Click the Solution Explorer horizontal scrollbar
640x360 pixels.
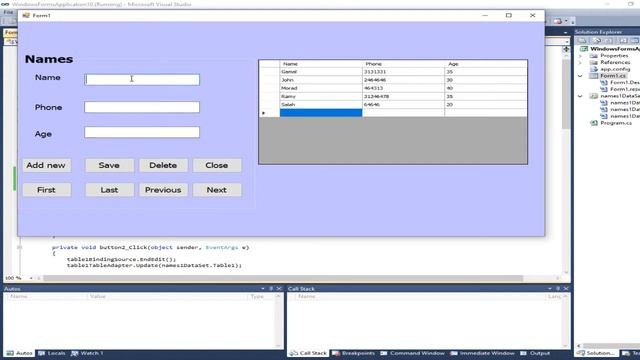pyautogui.click(x=610, y=346)
